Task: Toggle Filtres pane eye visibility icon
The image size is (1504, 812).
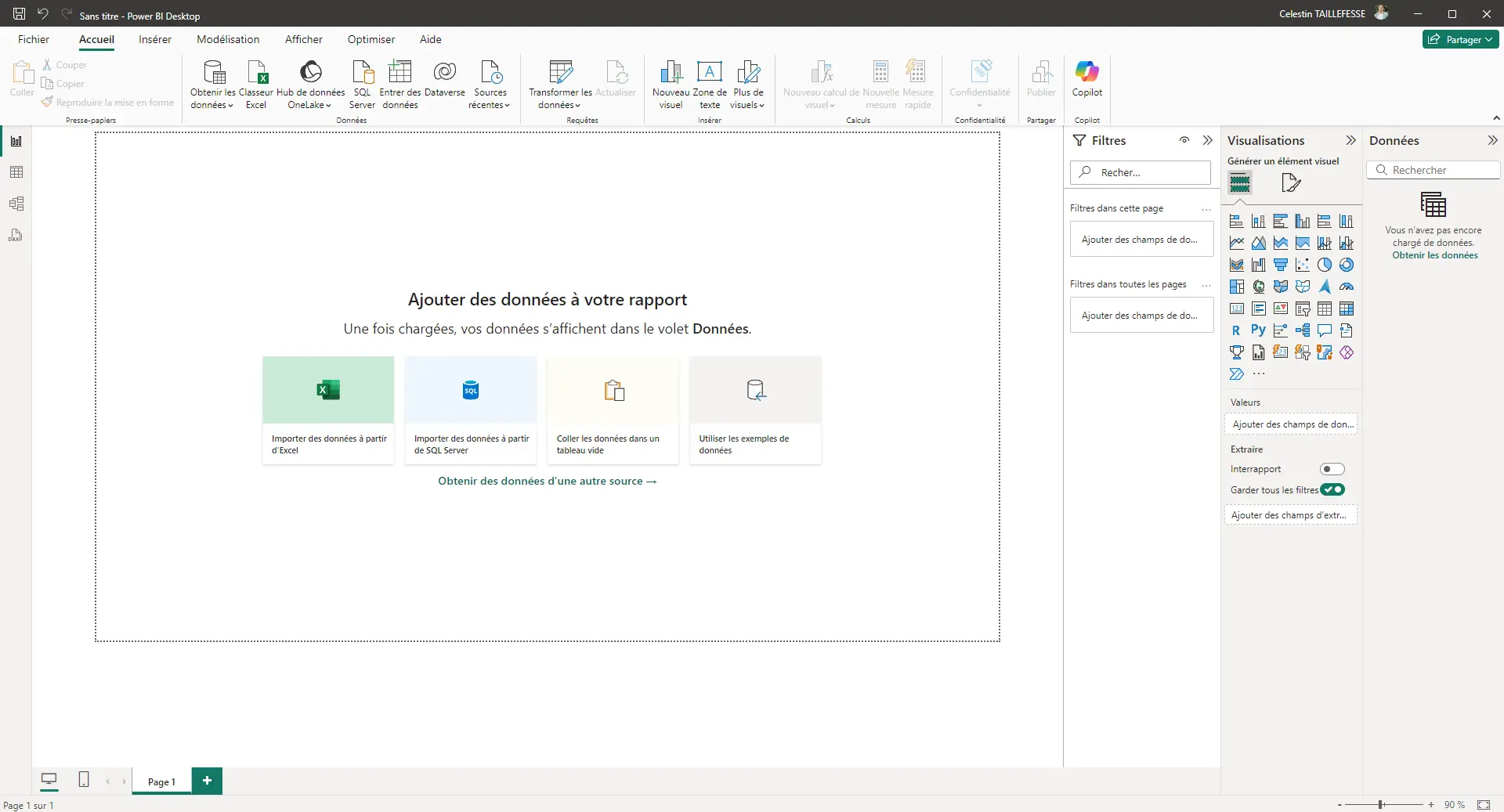Action: click(1184, 140)
